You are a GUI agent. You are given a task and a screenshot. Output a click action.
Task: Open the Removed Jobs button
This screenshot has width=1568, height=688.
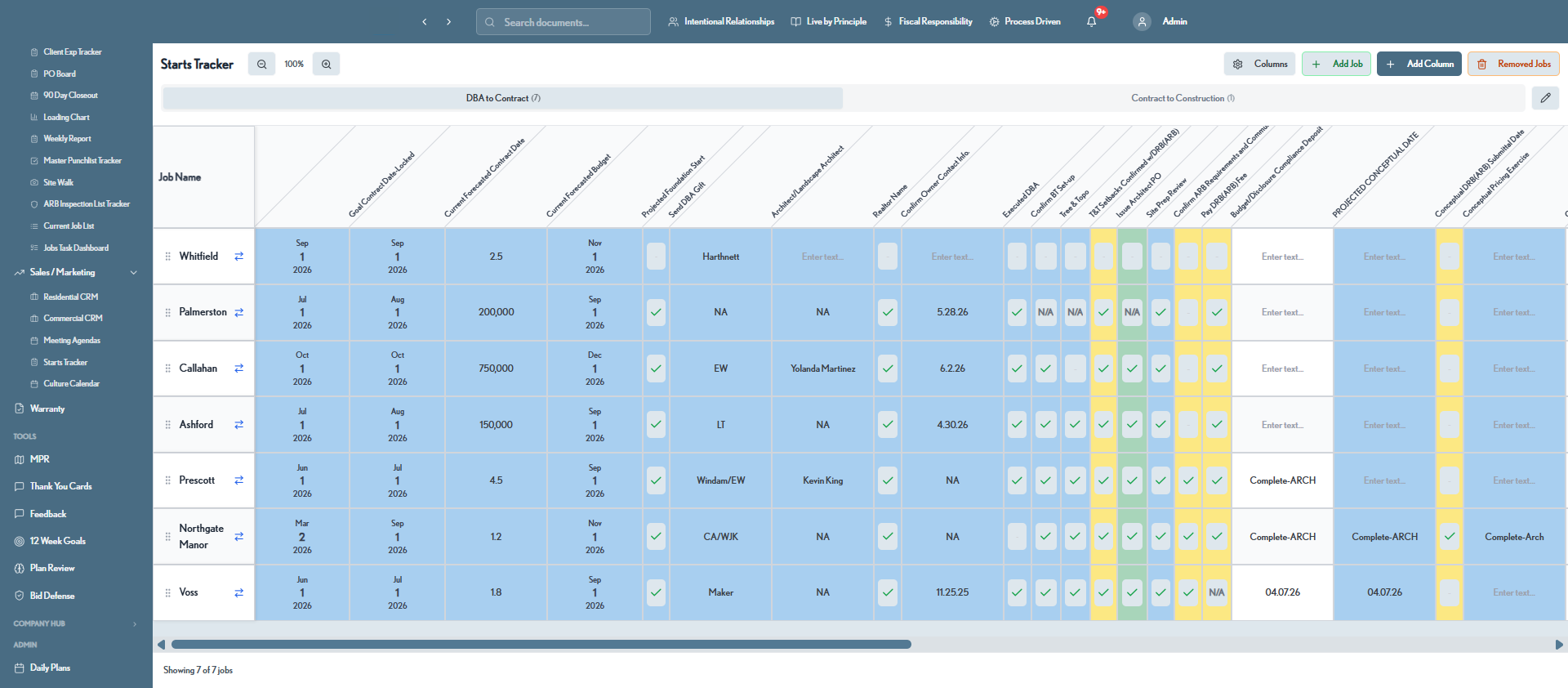tap(1513, 64)
